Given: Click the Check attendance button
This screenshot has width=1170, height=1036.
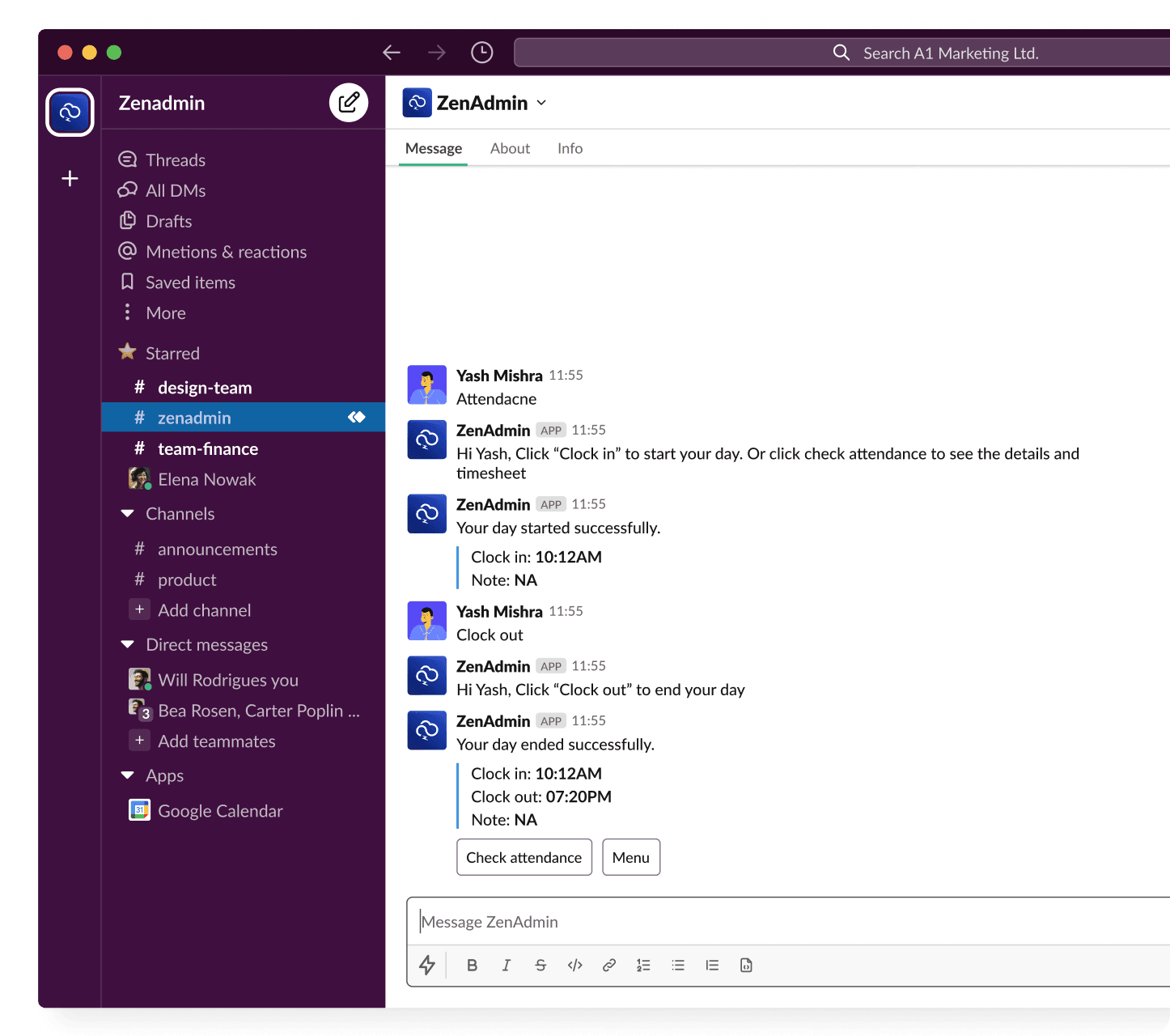Looking at the screenshot, I should click(524, 856).
